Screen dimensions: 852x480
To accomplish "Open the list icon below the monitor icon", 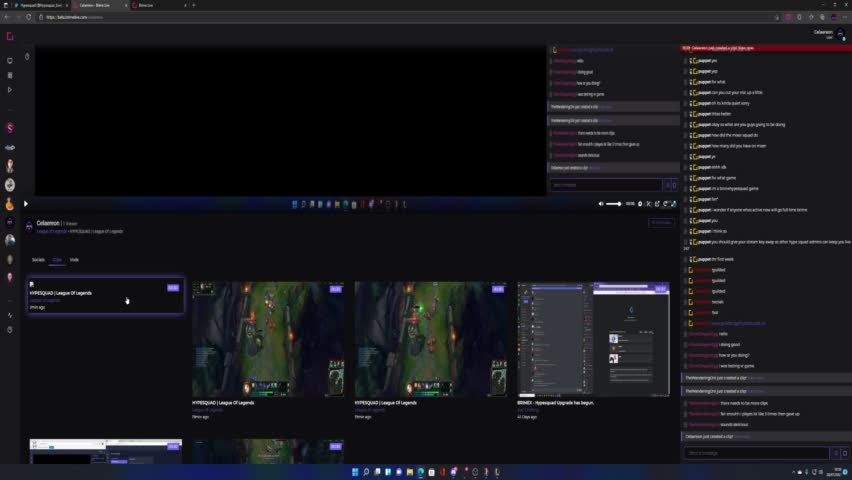I will tap(10, 76).
